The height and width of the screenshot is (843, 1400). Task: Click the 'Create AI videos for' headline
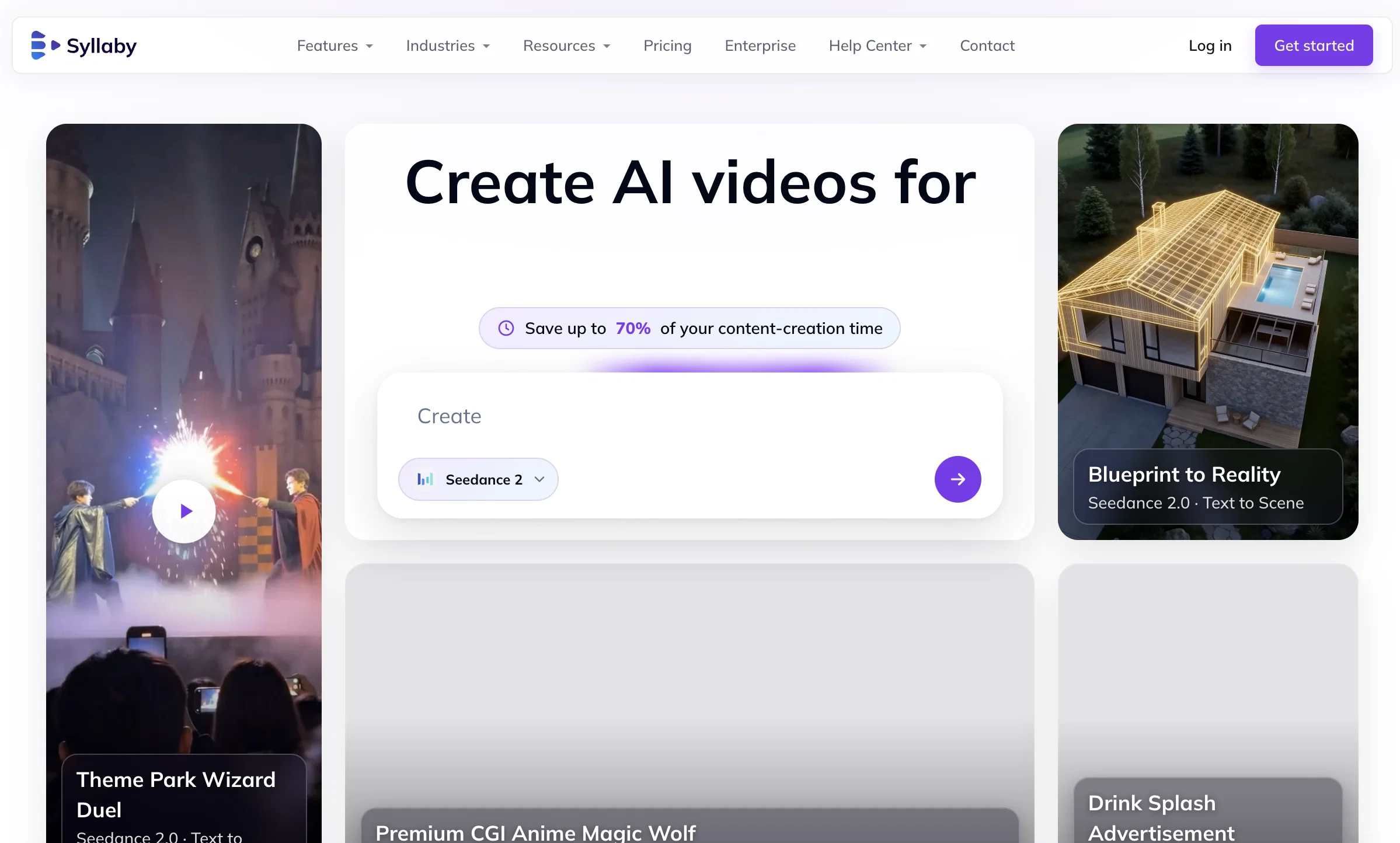click(690, 183)
